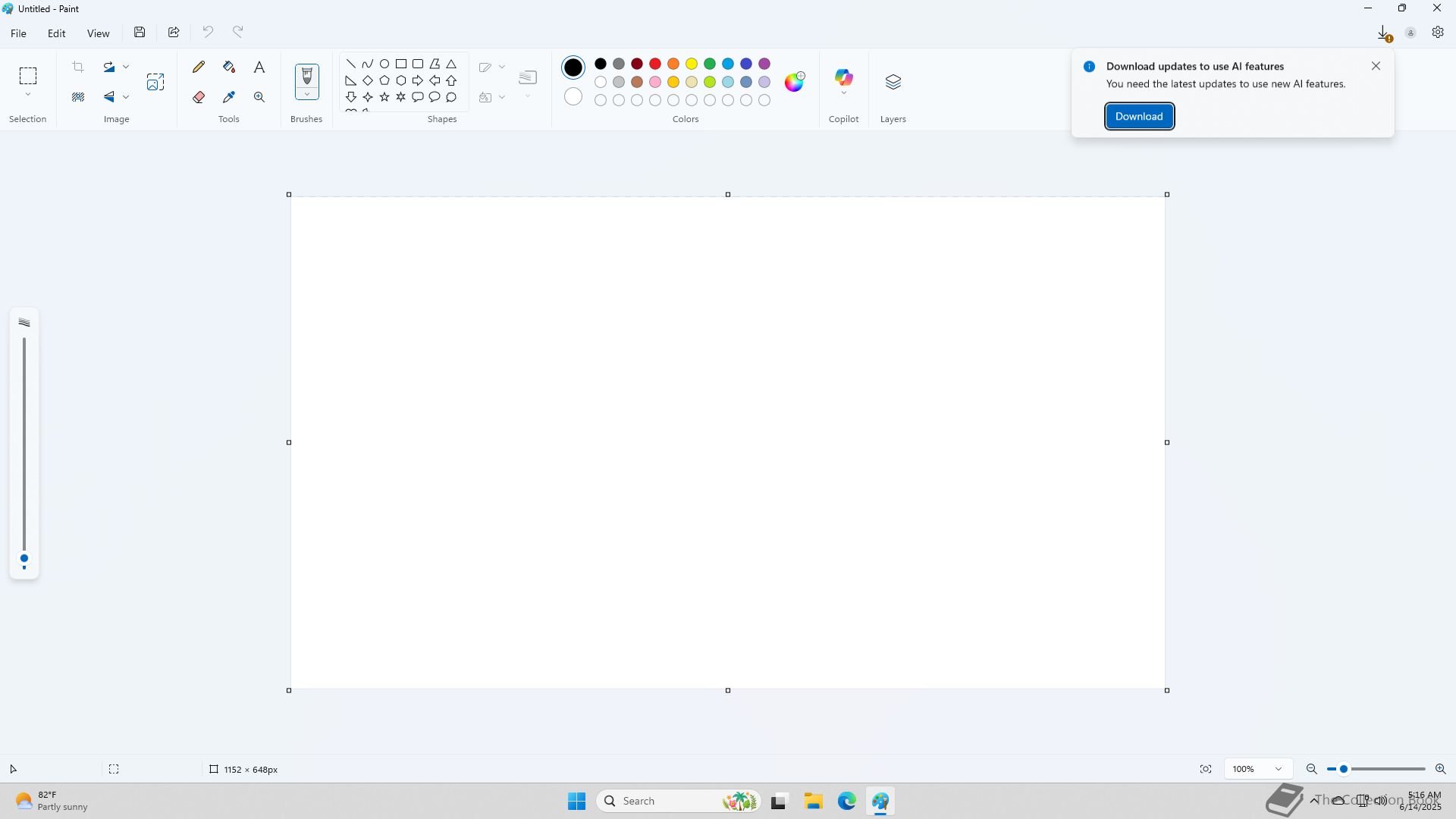Image resolution: width=1456 pixels, height=819 pixels.
Task: Select the Color 2 white circle
Action: coord(573,97)
